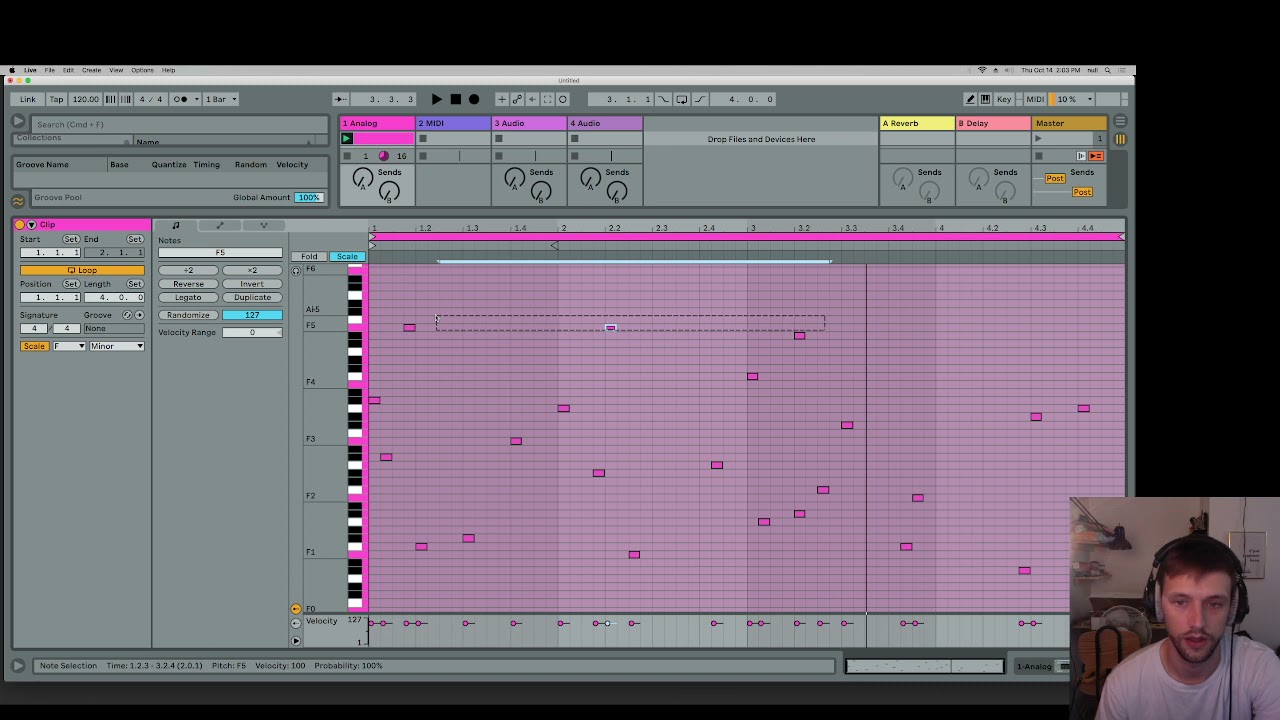Open the Options menu

(142, 70)
